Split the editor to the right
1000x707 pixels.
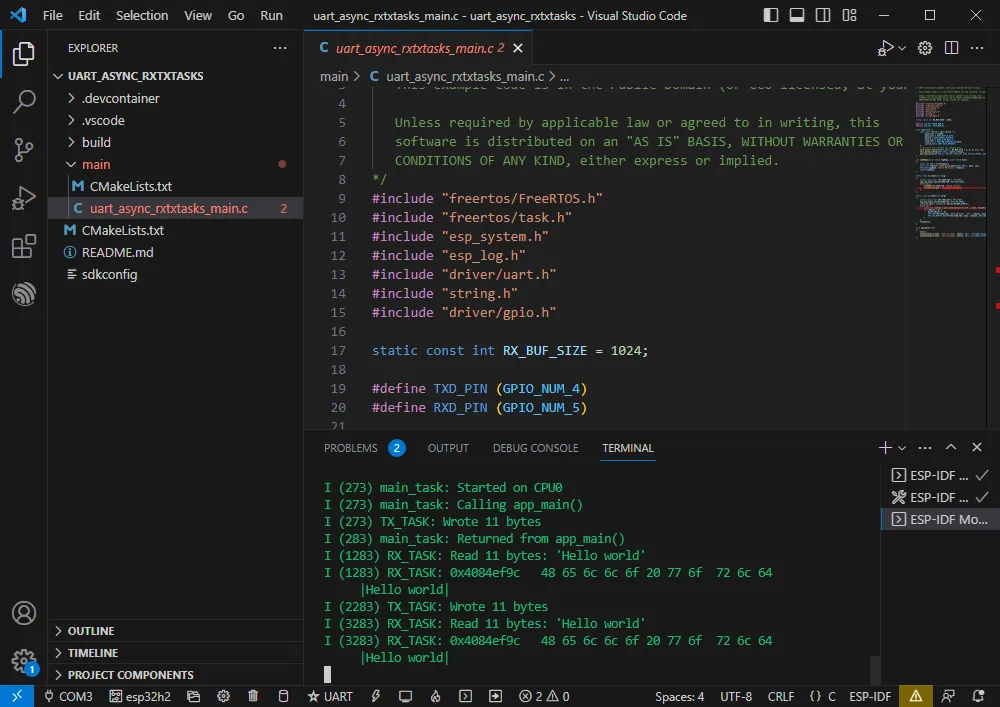pyautogui.click(x=951, y=48)
